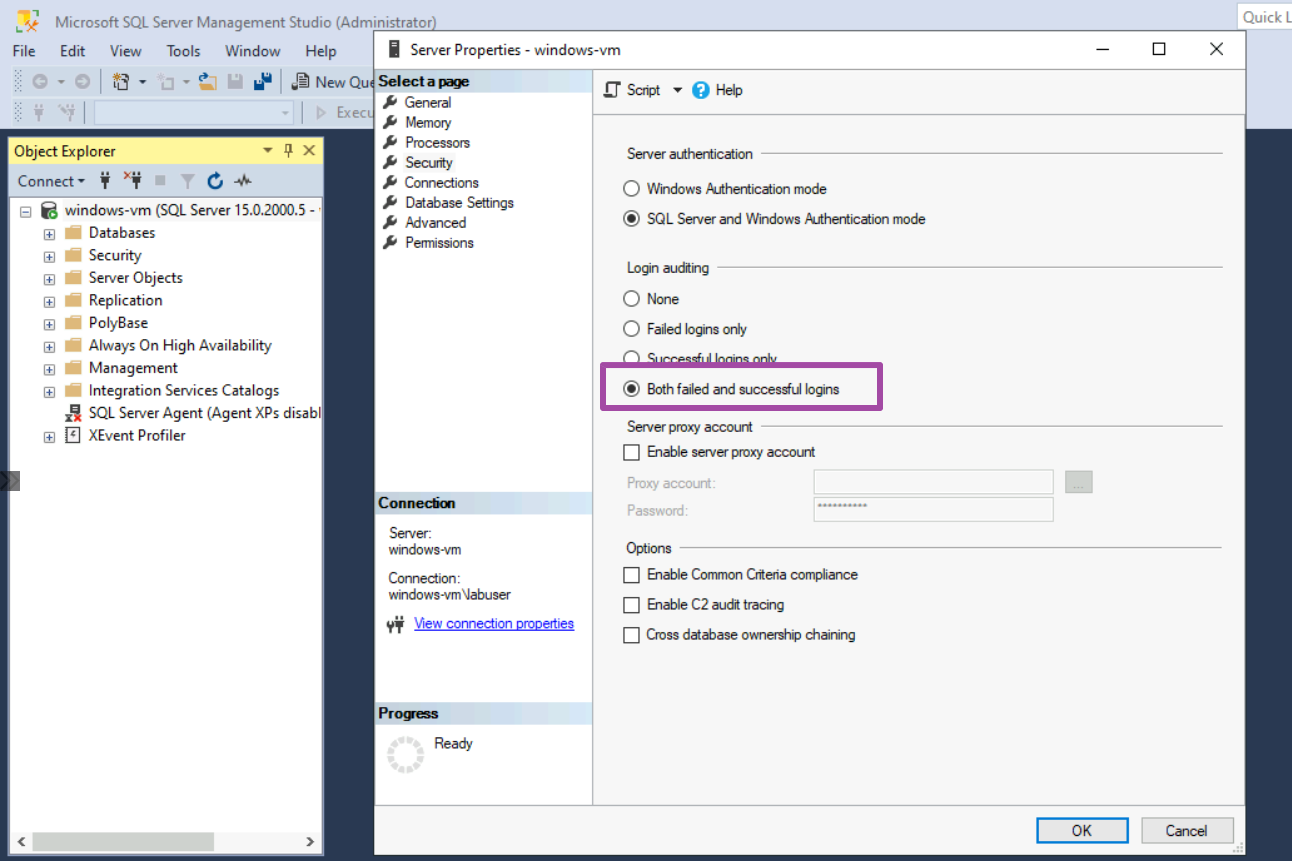Expand the Databases node
Viewport: 1292px width, 861px height.
click(49, 233)
